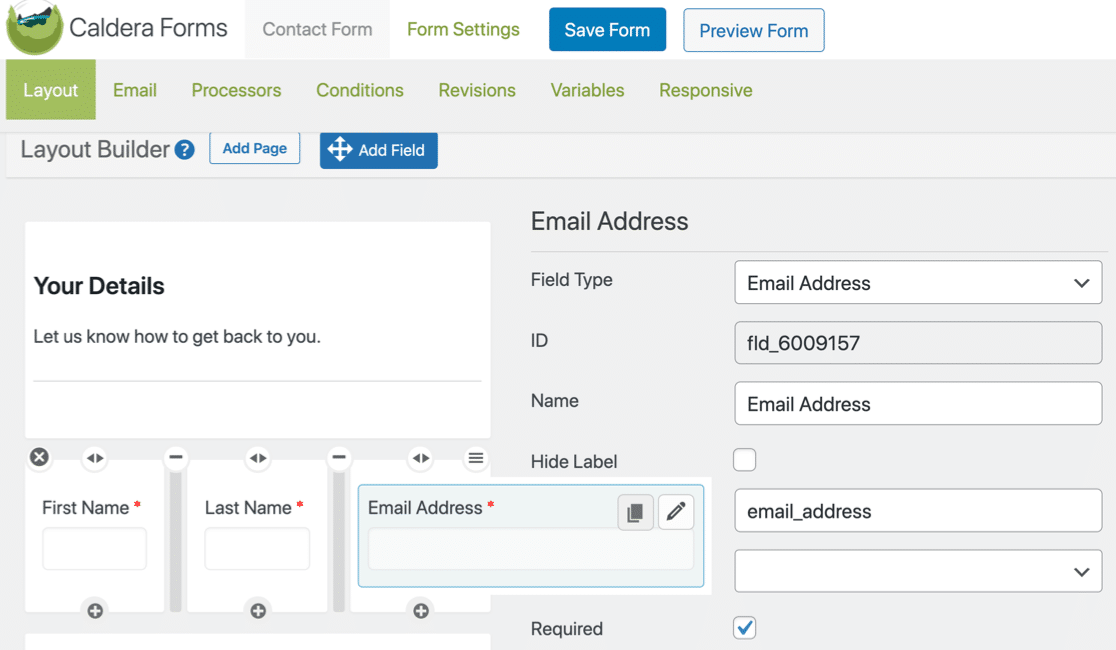Click the split arrows icon above Last Name column
Image resolution: width=1116 pixels, height=650 pixels.
click(258, 458)
